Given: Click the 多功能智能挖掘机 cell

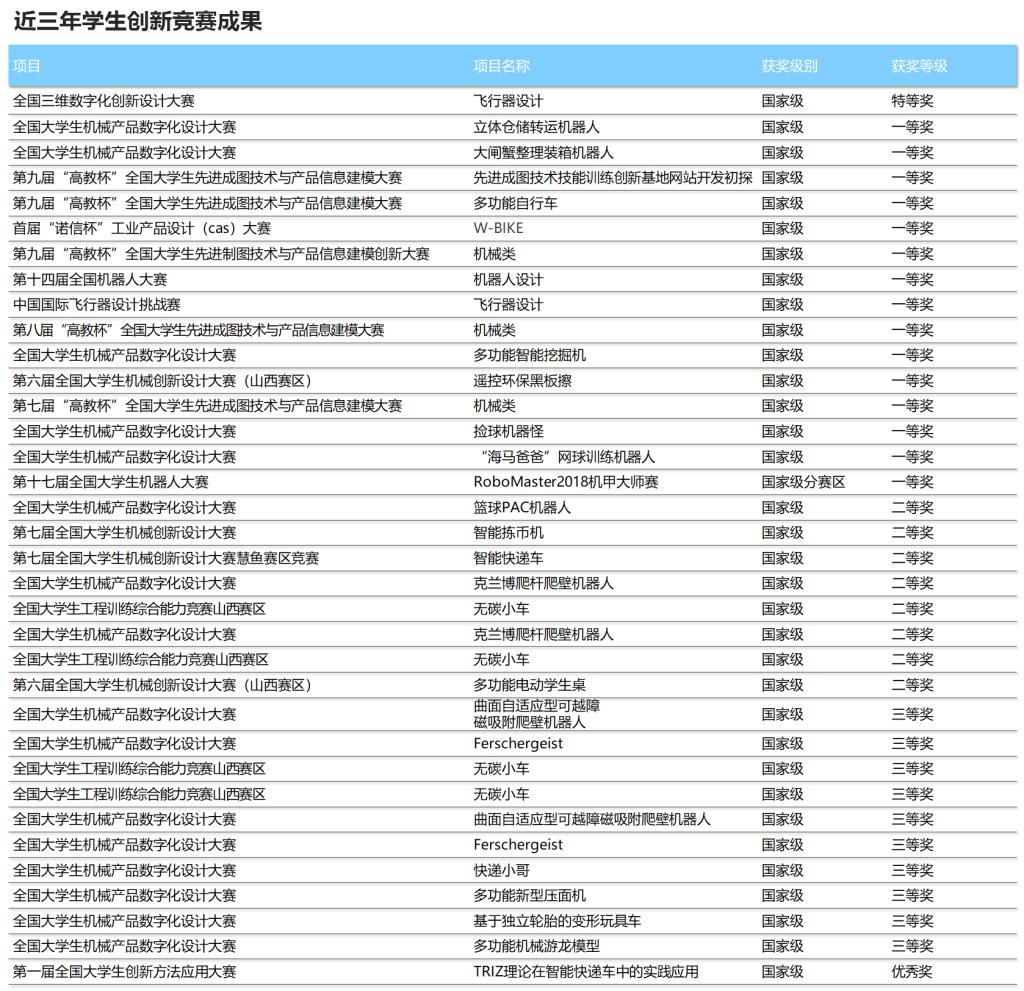Looking at the screenshot, I should pos(530,355).
